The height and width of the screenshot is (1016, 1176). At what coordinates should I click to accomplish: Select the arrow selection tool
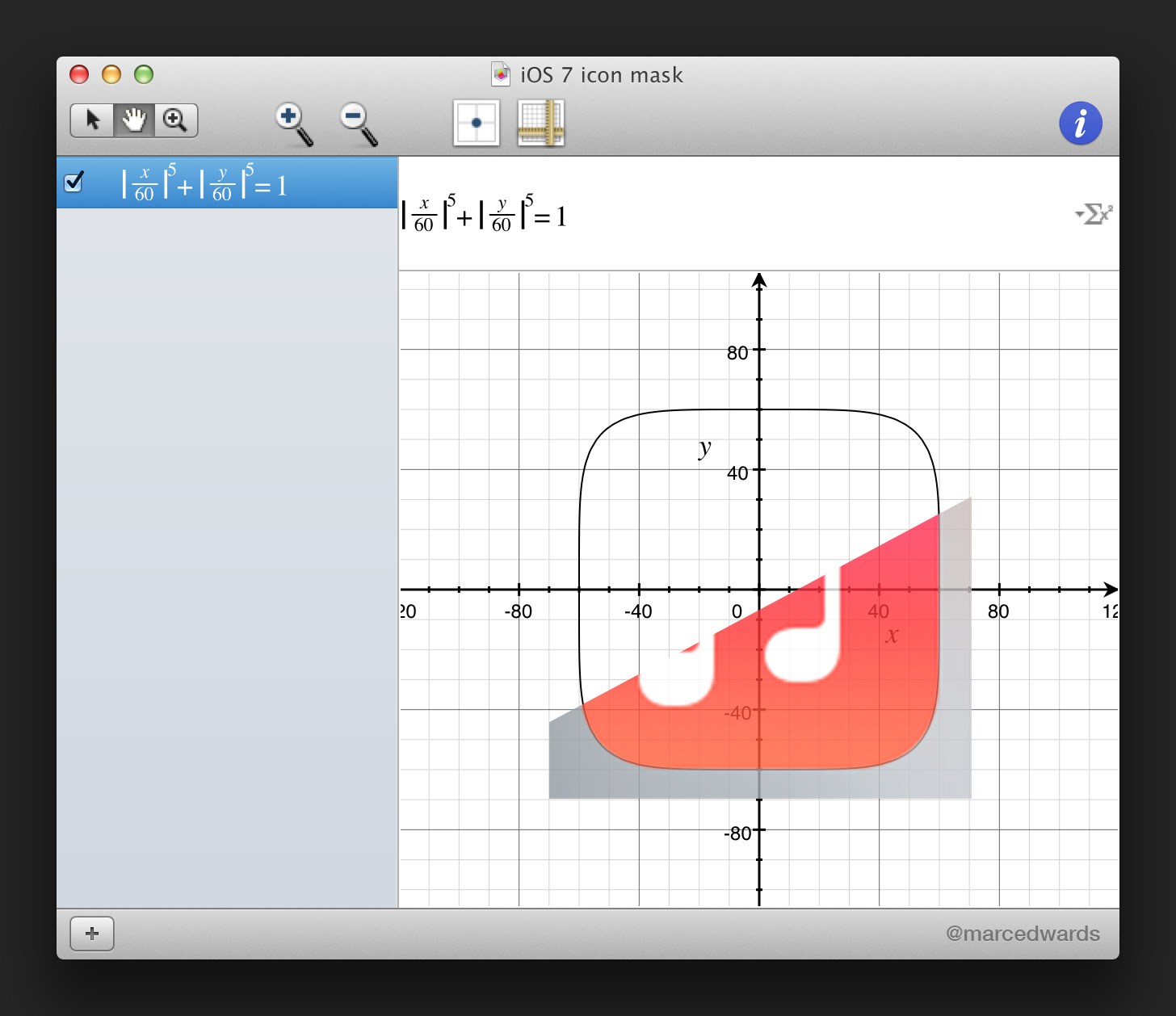[92, 120]
